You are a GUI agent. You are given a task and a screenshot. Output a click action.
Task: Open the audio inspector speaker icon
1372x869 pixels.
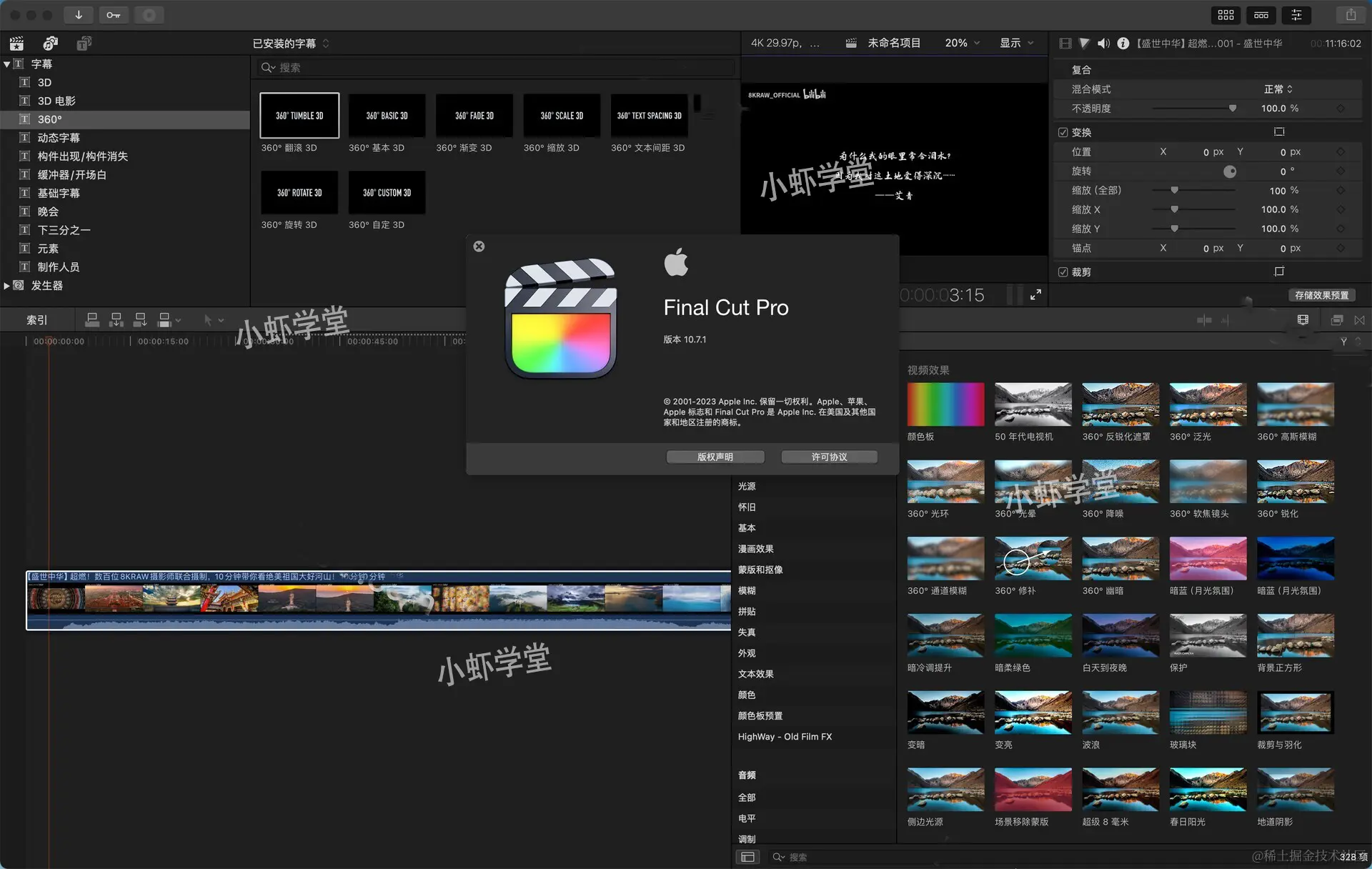pos(1103,44)
